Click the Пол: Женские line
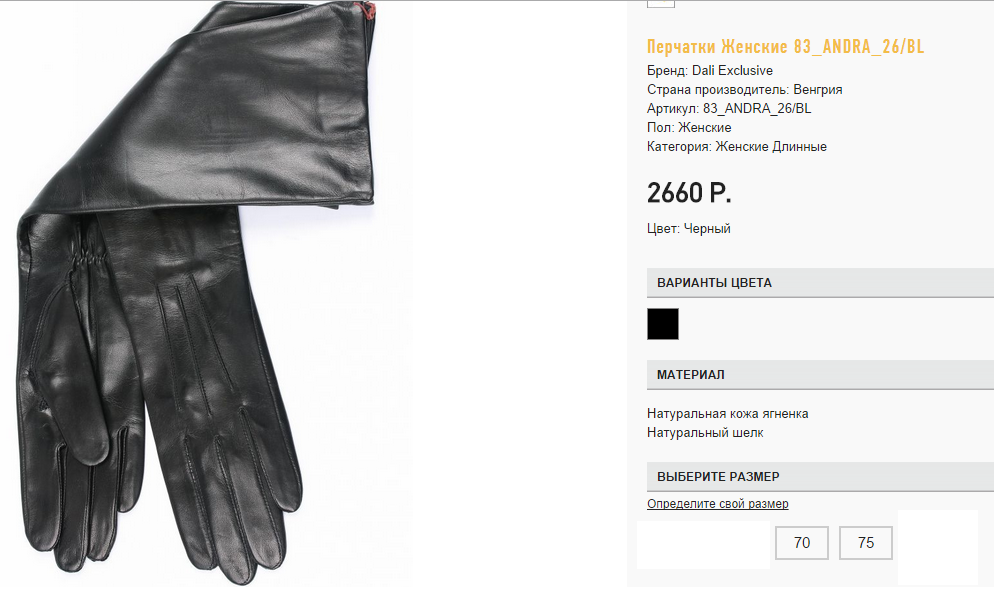This screenshot has height=599, width=994. click(689, 127)
